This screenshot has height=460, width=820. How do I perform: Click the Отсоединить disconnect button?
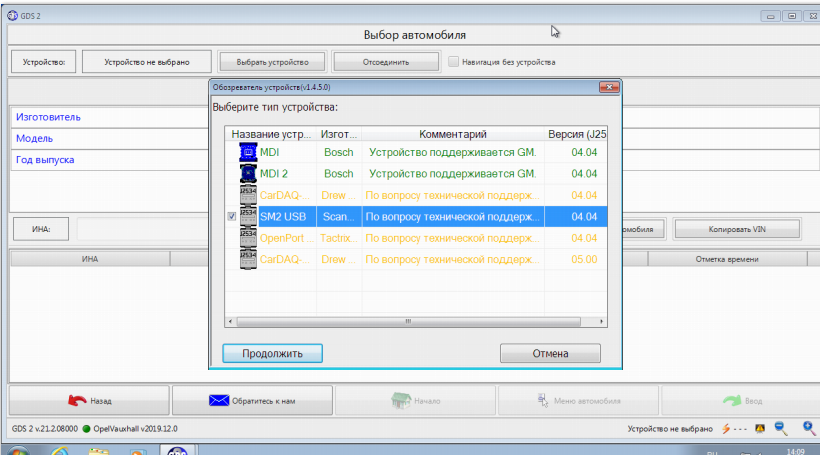click(x=386, y=62)
